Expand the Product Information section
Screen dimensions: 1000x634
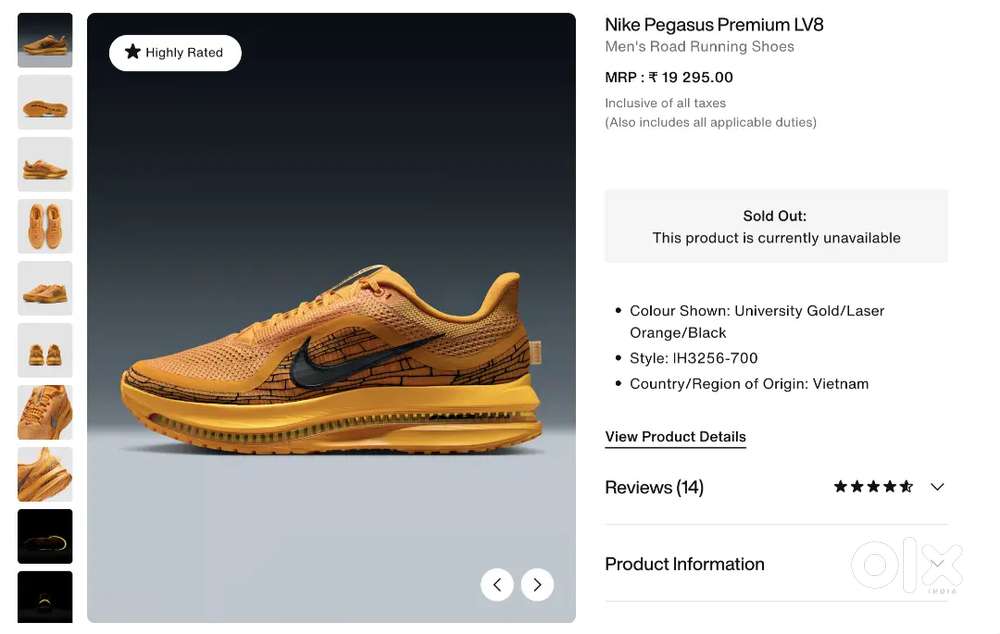(685, 564)
